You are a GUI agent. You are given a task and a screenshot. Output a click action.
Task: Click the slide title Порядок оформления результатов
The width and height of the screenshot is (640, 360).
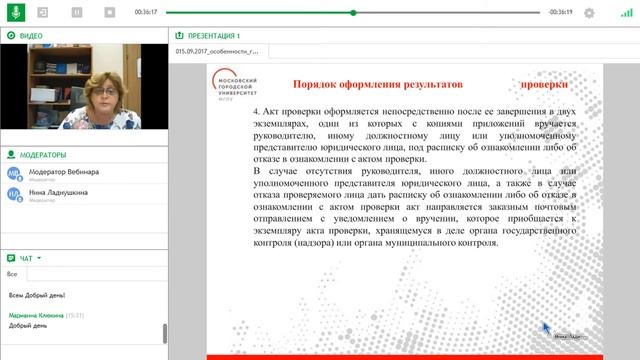[378, 84]
